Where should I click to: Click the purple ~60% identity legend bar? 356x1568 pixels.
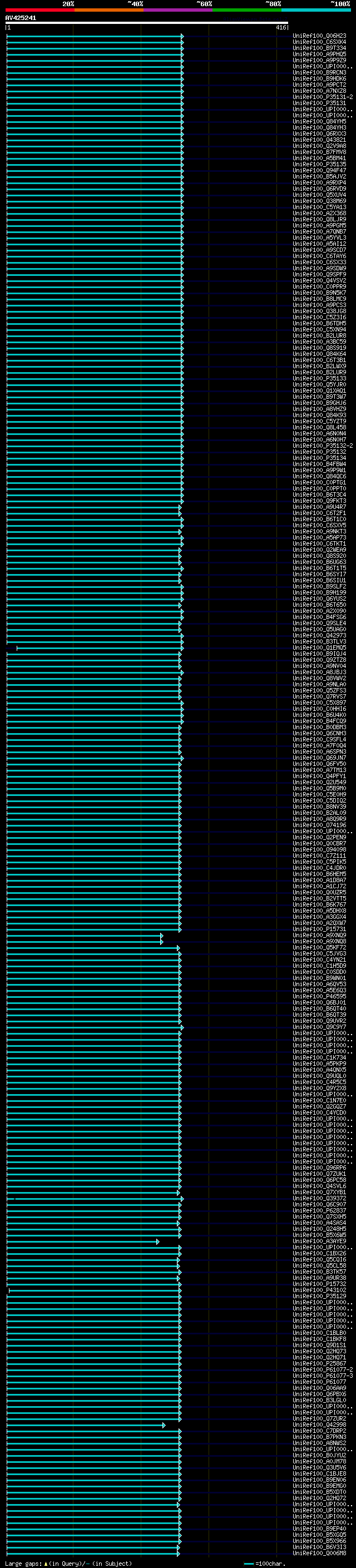pos(177,10)
